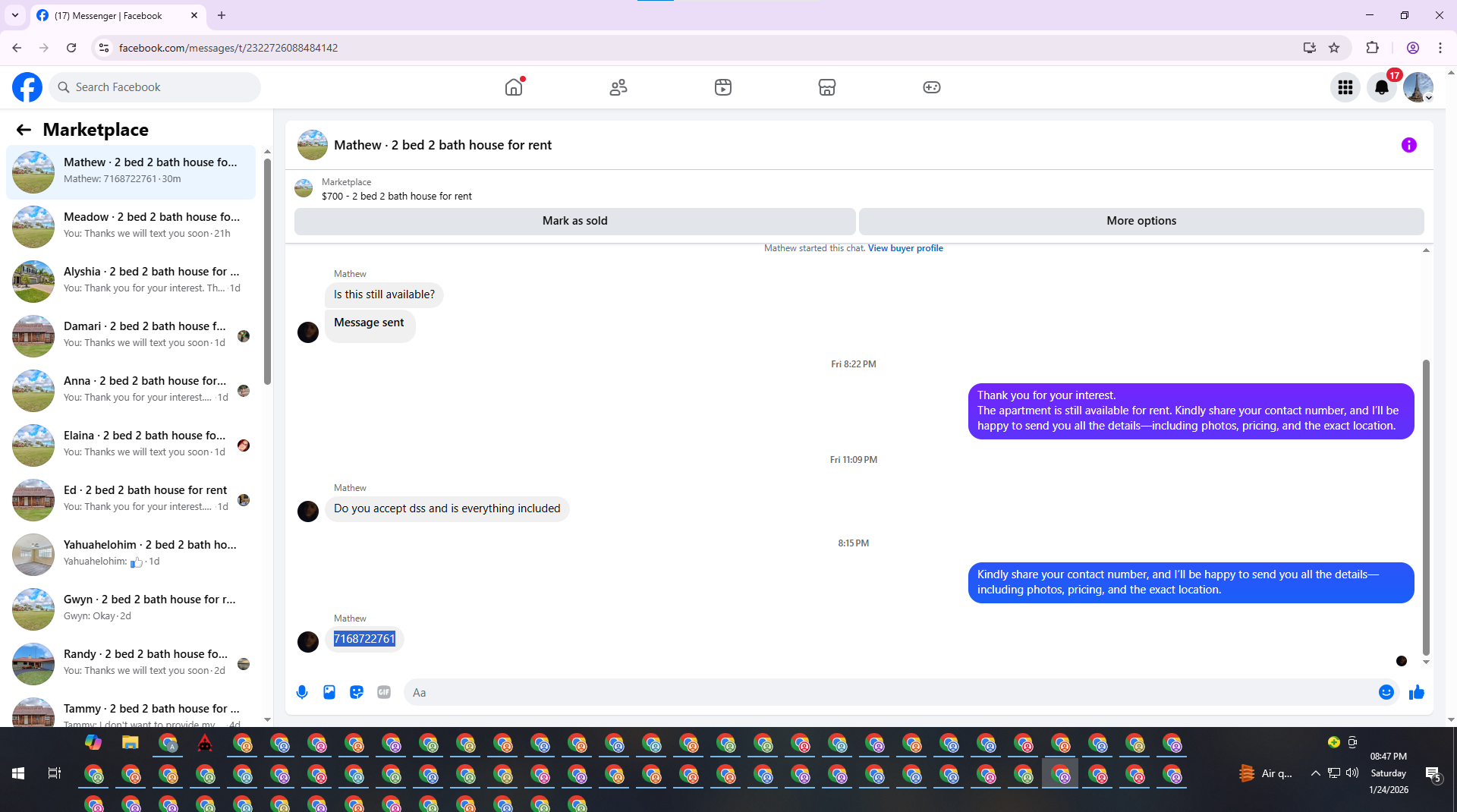Open the volume control in tray

(x=1352, y=773)
